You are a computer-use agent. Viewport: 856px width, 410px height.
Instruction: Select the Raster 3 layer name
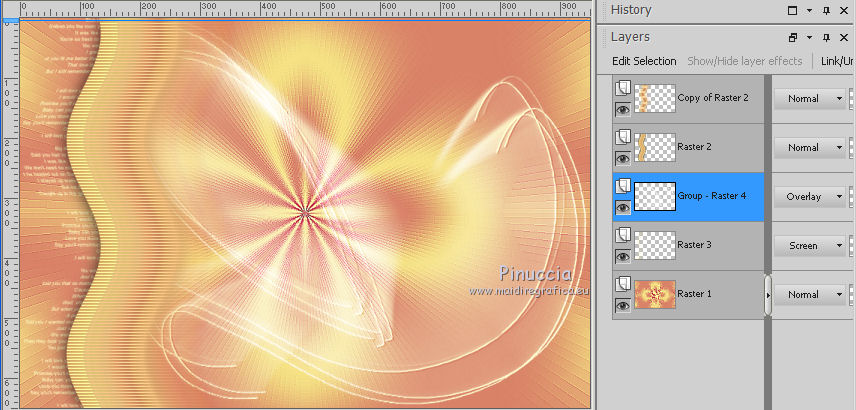(694, 245)
